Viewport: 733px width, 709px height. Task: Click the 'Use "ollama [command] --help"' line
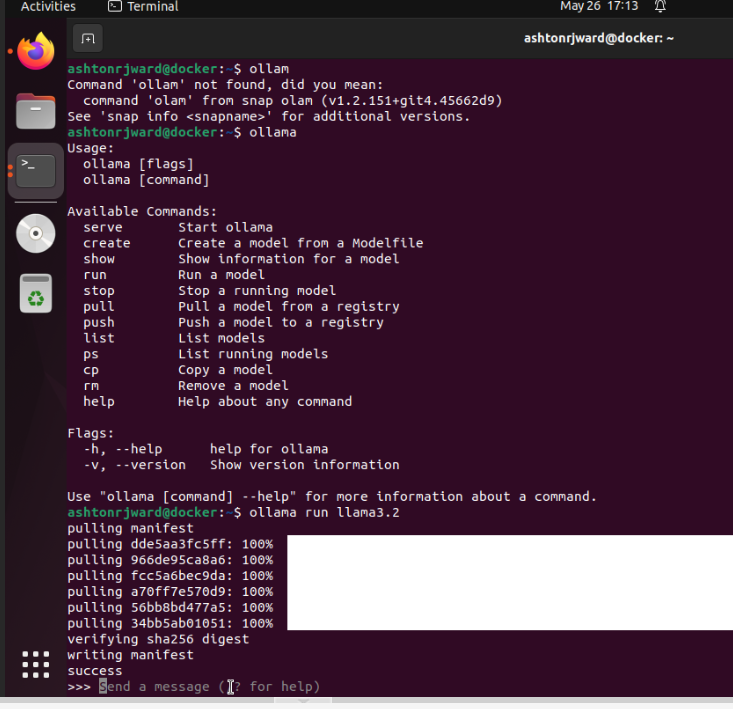click(x=332, y=497)
